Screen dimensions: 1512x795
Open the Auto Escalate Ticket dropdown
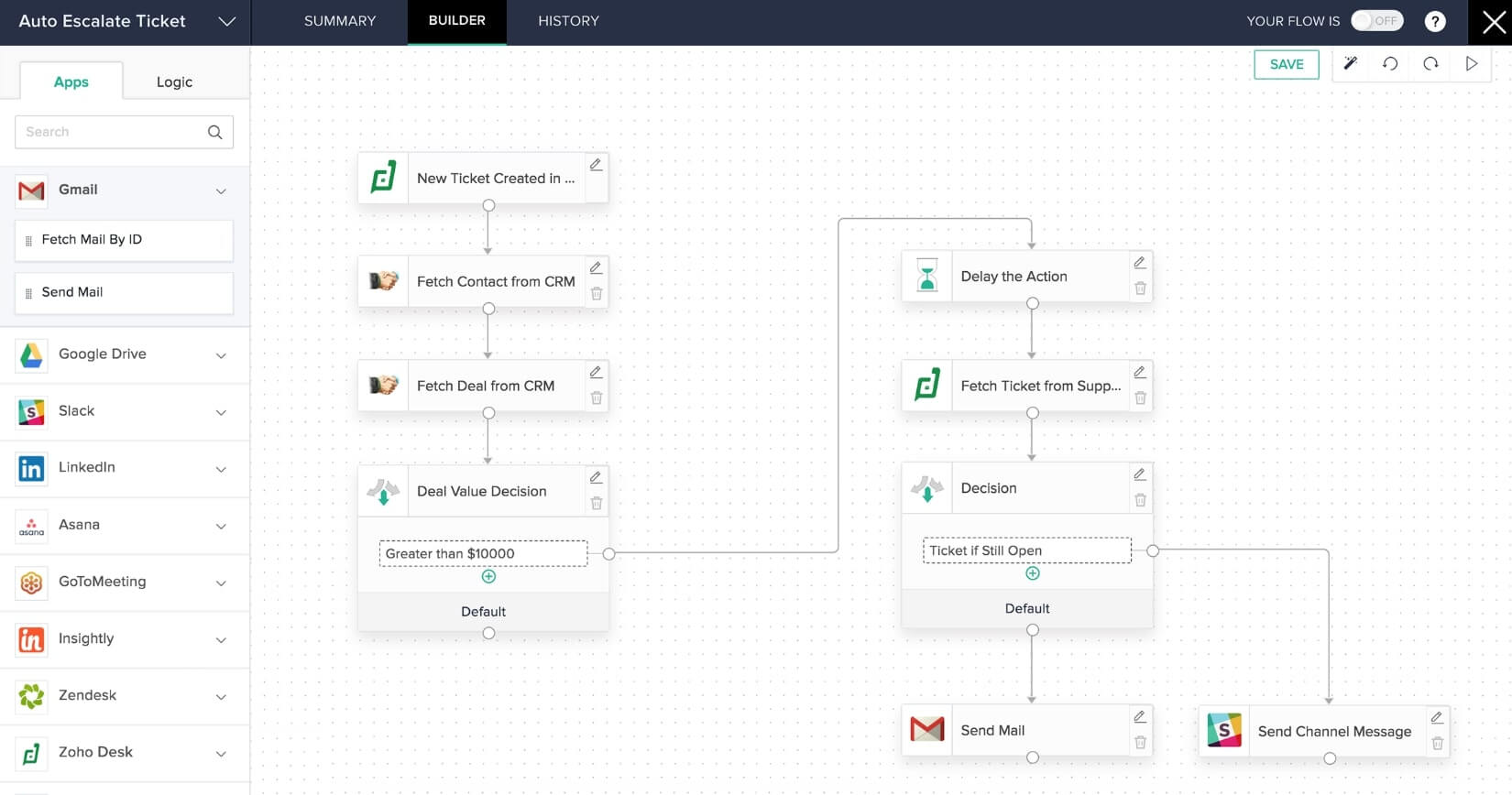tap(226, 21)
